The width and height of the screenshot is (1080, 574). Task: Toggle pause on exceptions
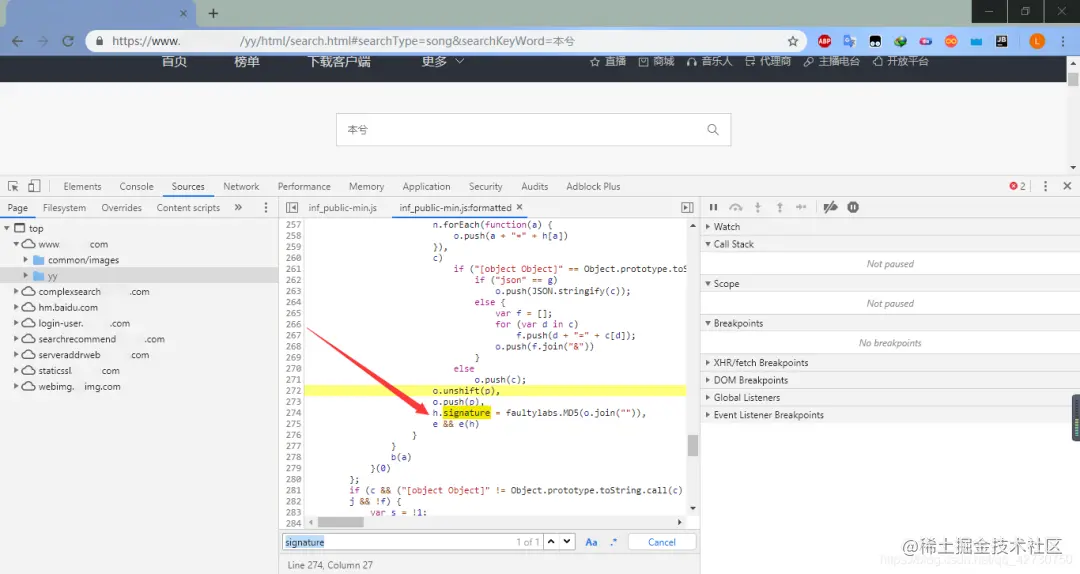(853, 207)
